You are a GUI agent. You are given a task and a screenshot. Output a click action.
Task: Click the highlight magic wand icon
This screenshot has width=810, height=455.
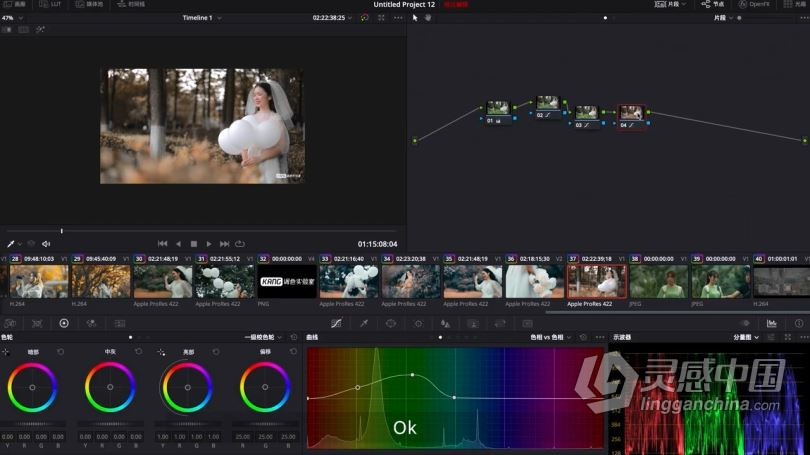coord(40,30)
